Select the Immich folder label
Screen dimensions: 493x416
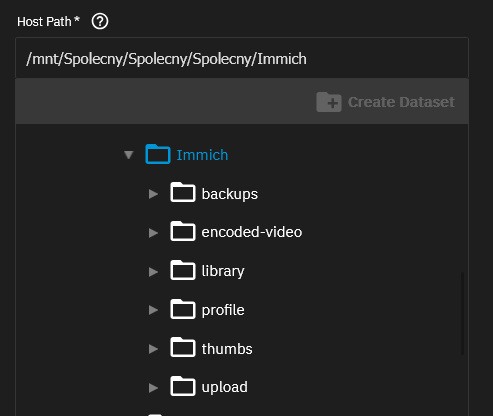[x=202, y=155]
